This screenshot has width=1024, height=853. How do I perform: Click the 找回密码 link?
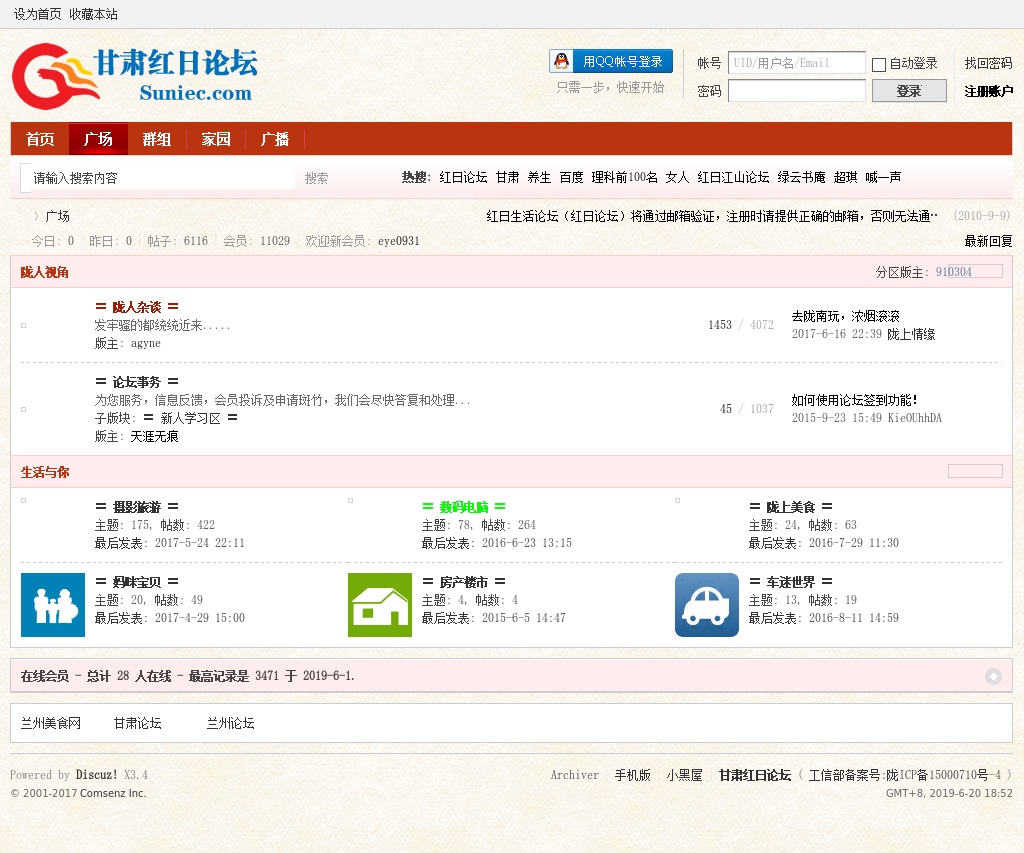point(988,63)
